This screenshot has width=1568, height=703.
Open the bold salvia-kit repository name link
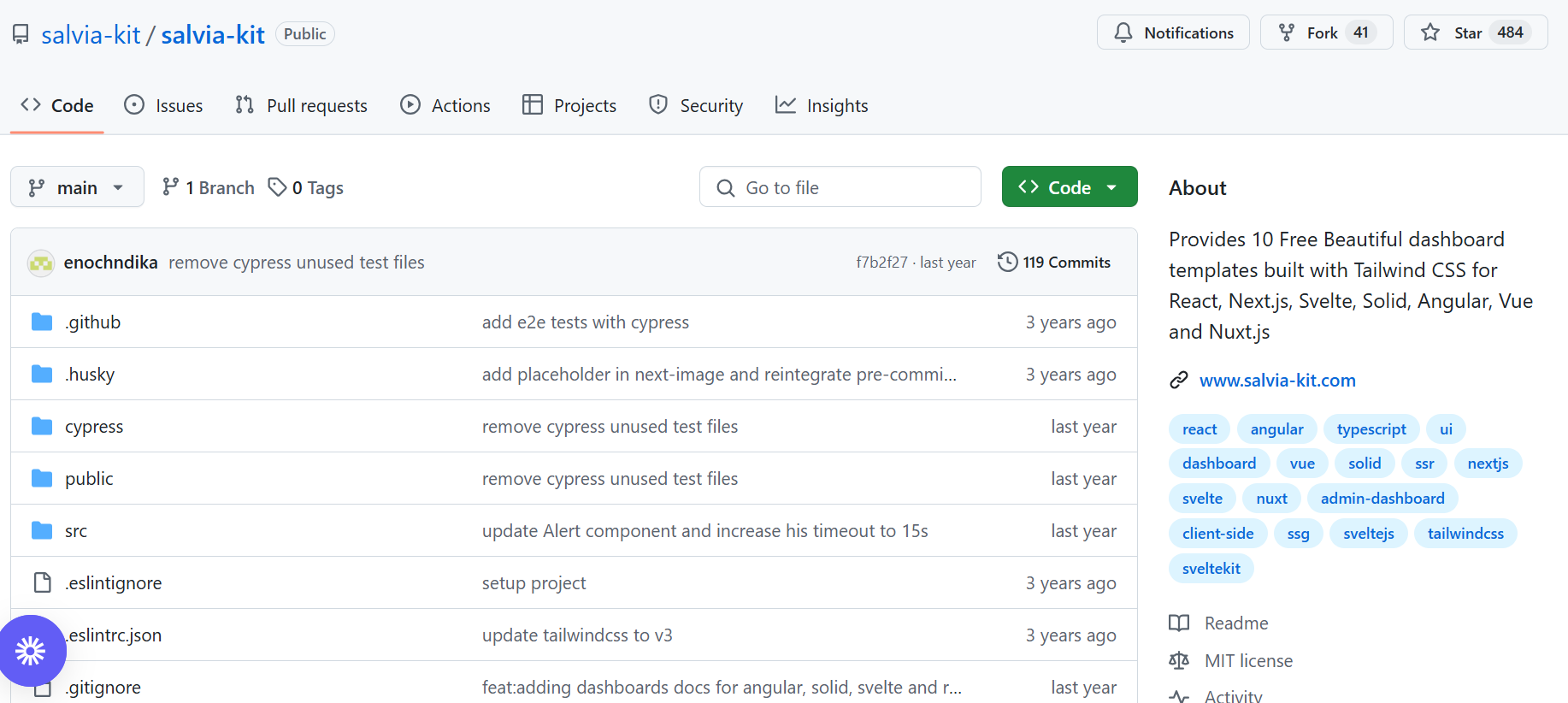pos(213,34)
